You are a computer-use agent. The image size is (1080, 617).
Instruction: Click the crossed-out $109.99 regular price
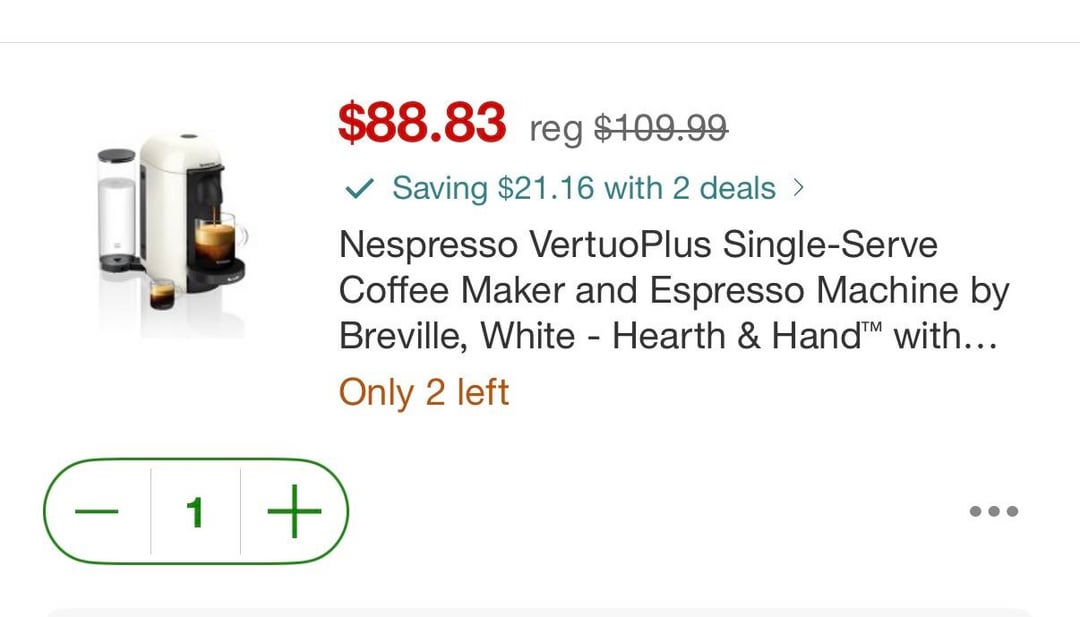(x=661, y=127)
